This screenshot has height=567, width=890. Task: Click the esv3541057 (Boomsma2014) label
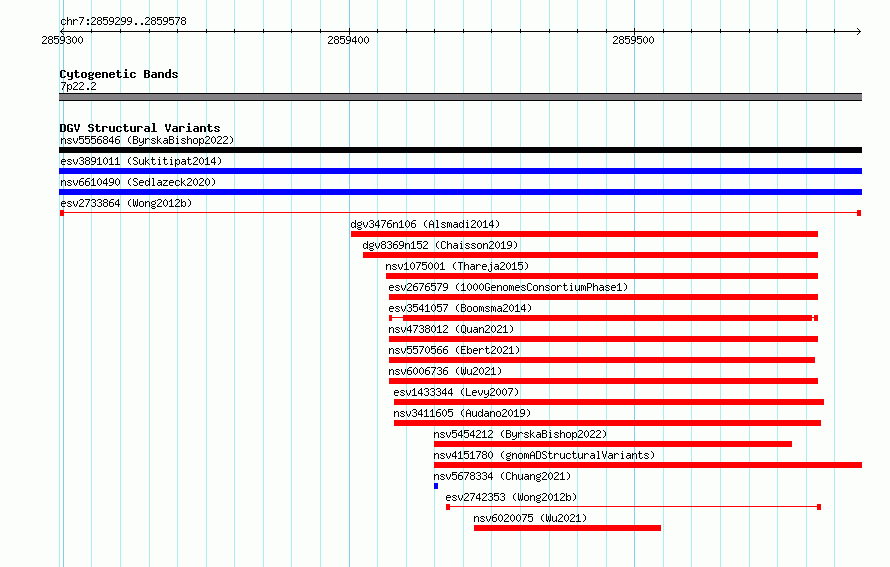click(460, 308)
